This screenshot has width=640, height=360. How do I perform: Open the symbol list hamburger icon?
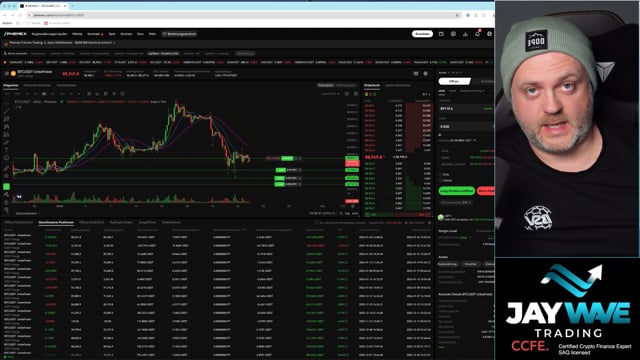[7, 73]
